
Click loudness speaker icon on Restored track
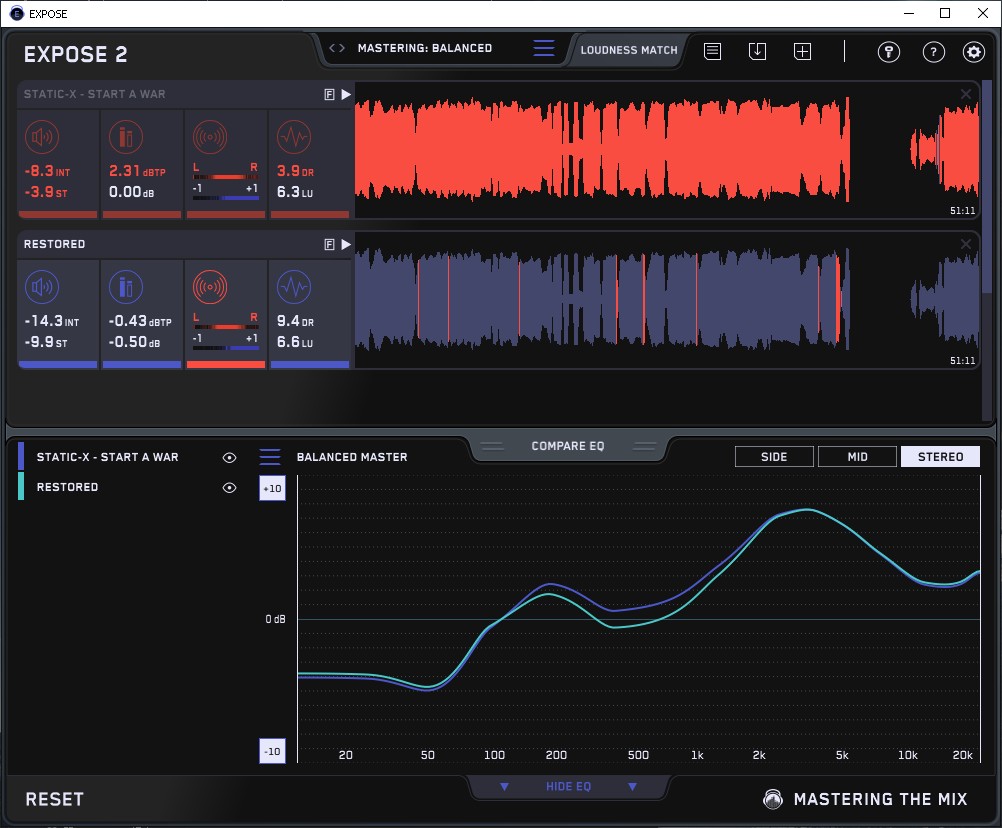pyautogui.click(x=42, y=287)
